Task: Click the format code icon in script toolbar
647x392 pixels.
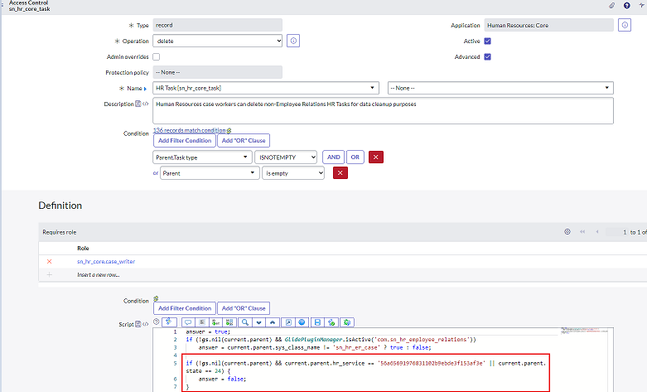Action: [202, 322]
